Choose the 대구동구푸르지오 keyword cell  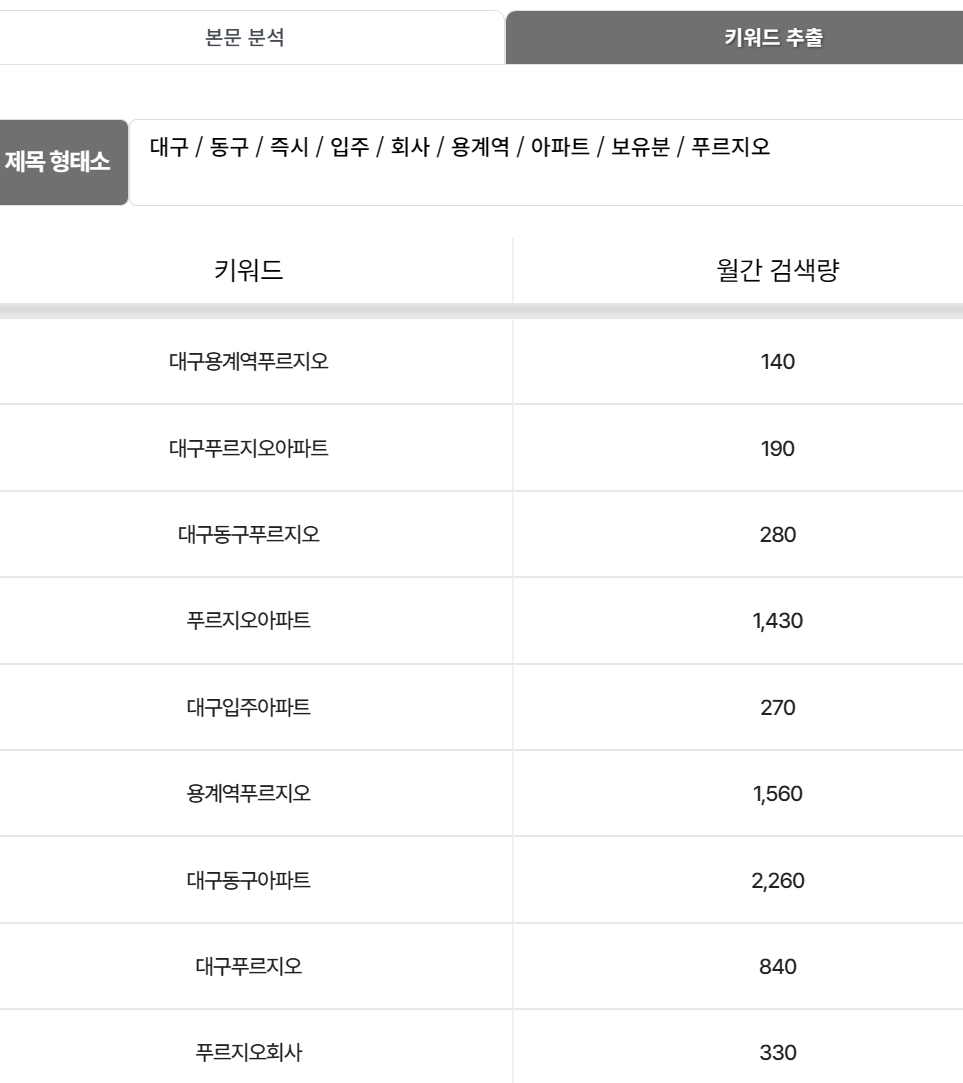pos(249,535)
